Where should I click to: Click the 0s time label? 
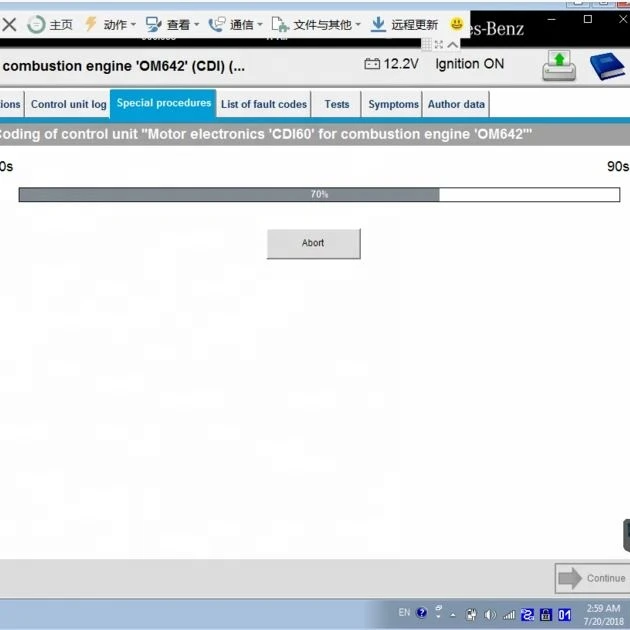pos(6,166)
